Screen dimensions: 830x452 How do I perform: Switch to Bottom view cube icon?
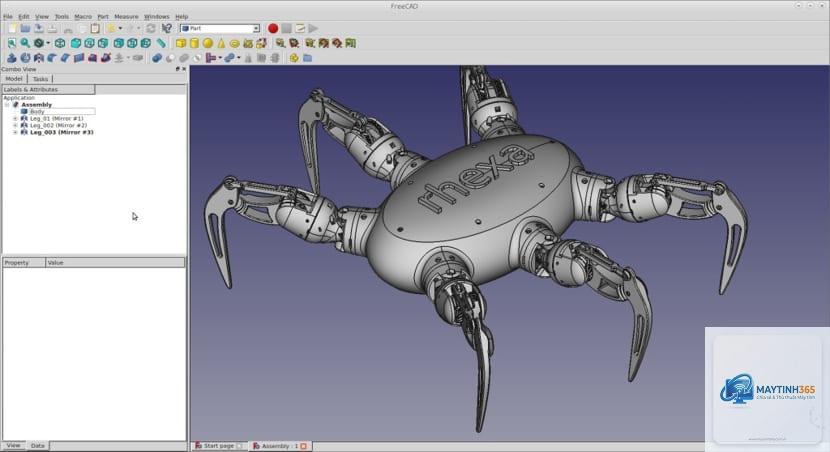(x=132, y=43)
